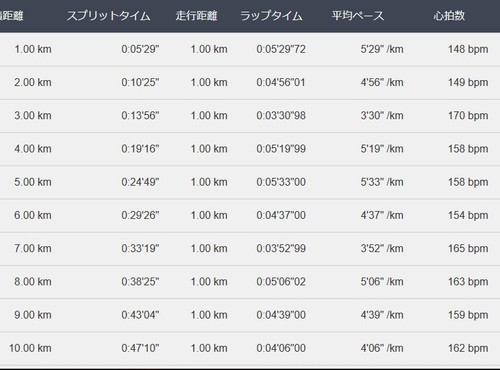This screenshot has height=370, width=500.
Task: Select the ラップタイム column header
Action: (x=271, y=16)
